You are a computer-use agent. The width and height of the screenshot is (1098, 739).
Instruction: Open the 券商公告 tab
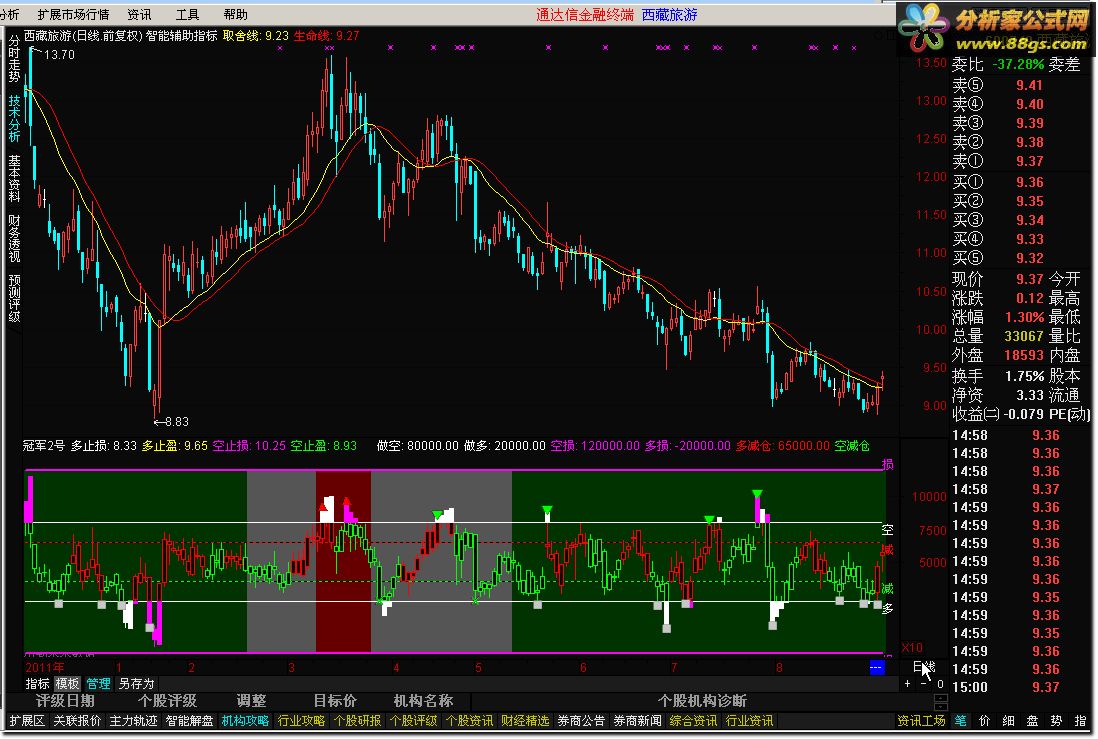click(581, 721)
